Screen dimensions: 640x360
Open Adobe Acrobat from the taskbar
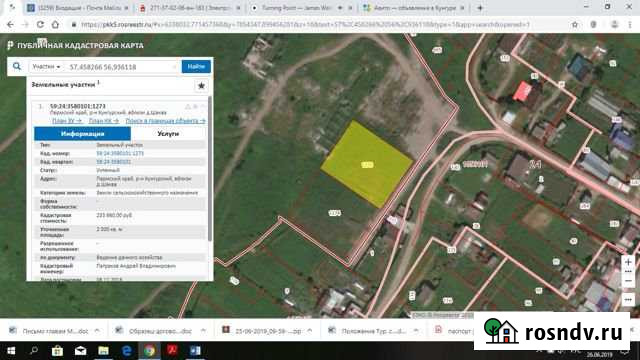(172, 351)
